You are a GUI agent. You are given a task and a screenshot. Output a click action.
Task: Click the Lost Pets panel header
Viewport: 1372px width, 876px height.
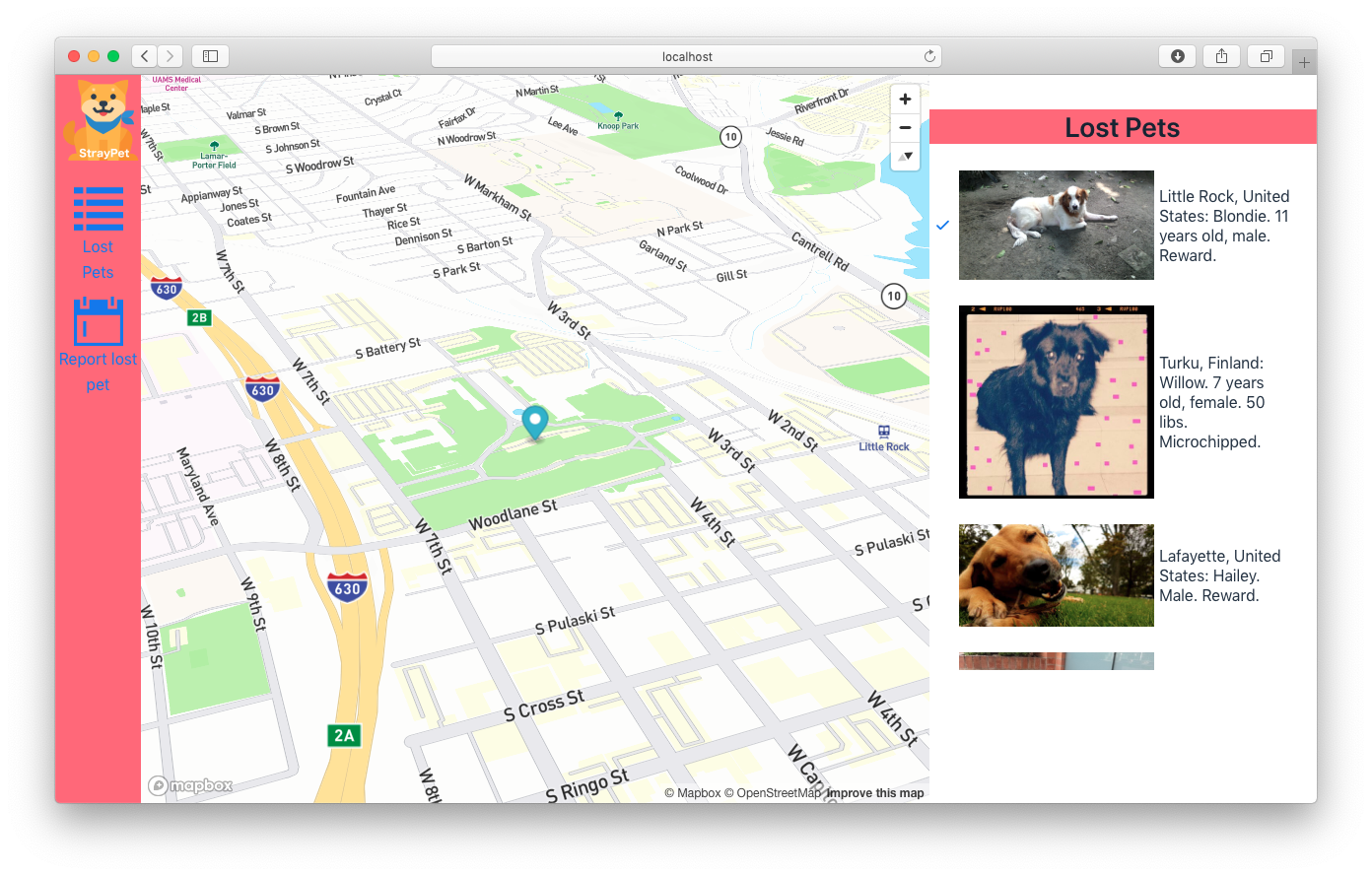(1123, 127)
